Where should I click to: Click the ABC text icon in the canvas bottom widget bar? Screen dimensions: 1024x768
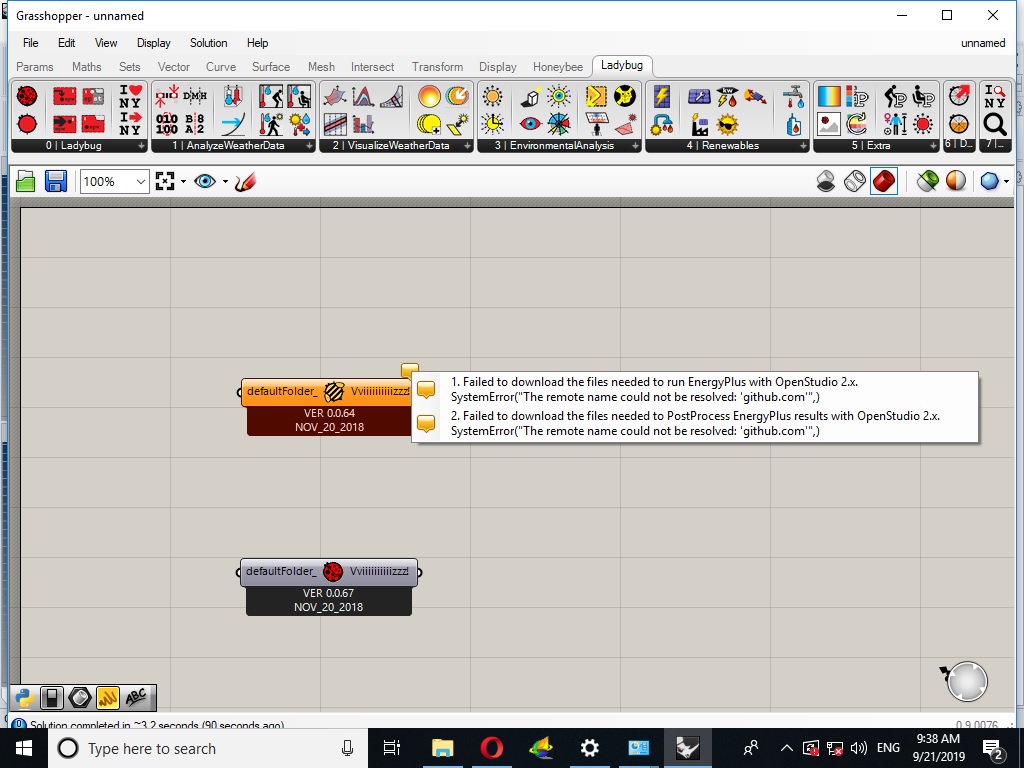(x=136, y=698)
